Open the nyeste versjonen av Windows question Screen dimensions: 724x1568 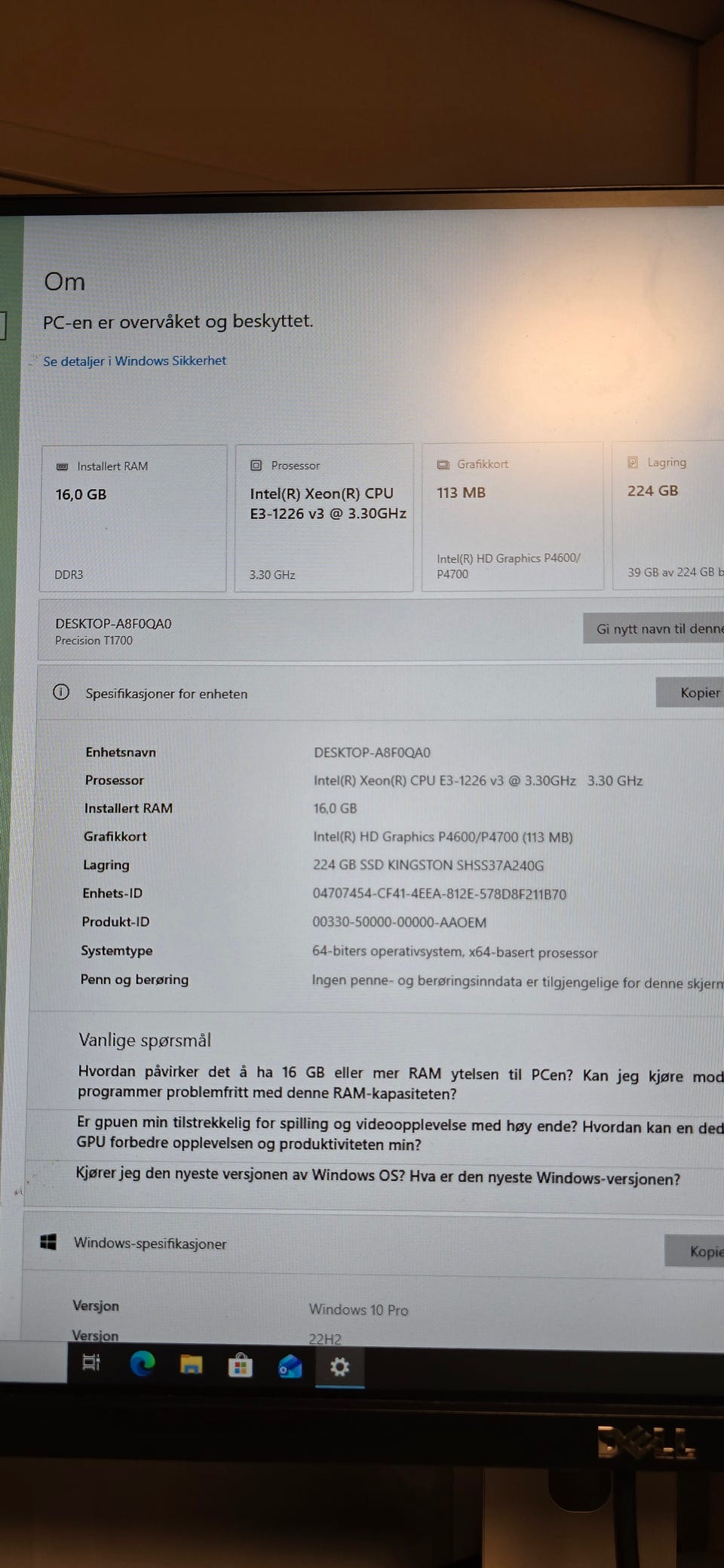point(378,1176)
